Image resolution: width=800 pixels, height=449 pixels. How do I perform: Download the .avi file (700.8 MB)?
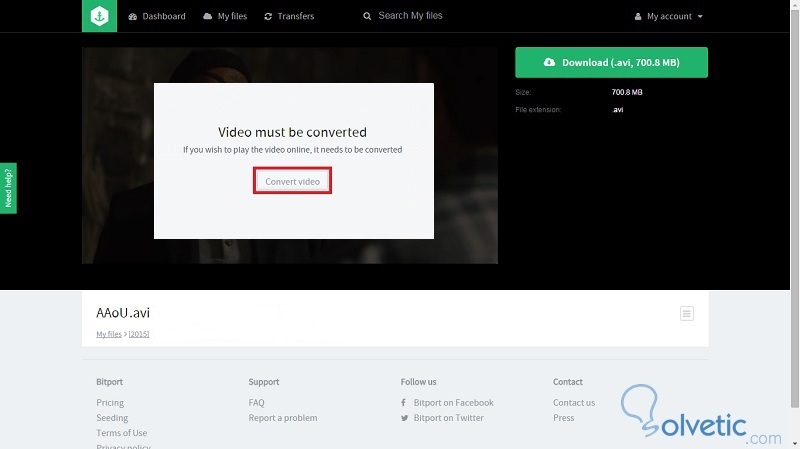point(611,62)
